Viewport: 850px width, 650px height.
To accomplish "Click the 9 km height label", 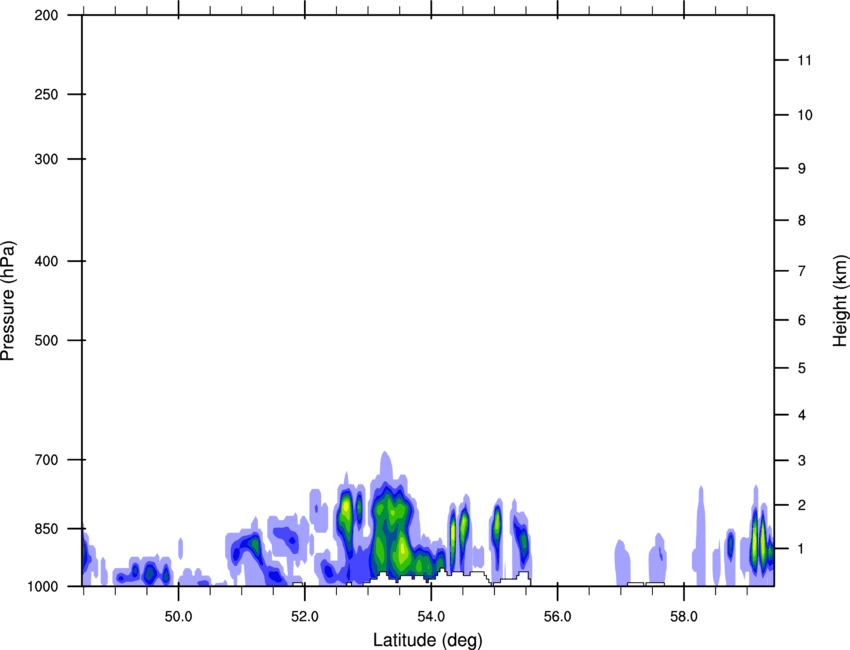I will pos(802,169).
